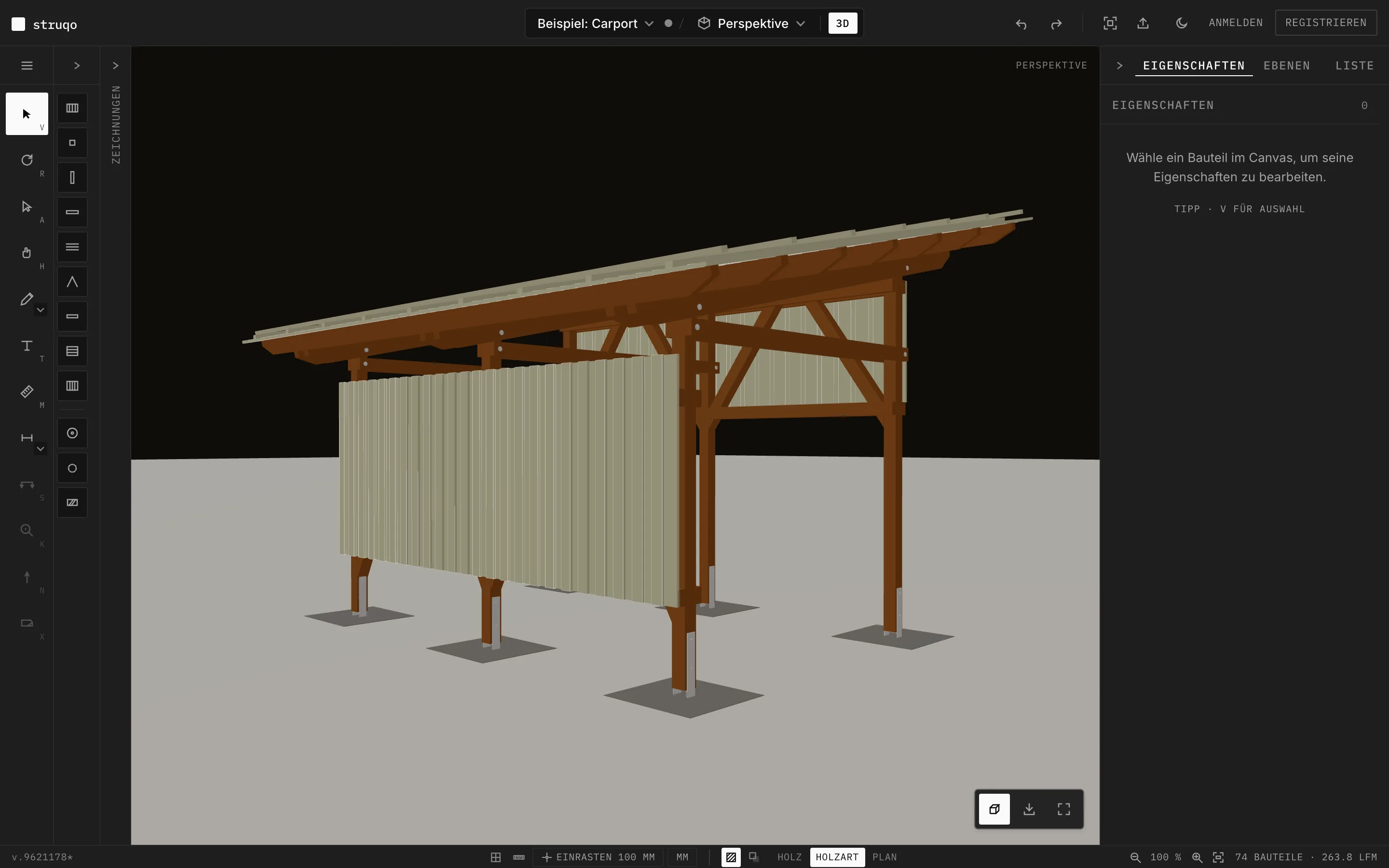This screenshot has width=1389, height=868.
Task: Switch to the Ebenen tab
Action: (1287, 66)
